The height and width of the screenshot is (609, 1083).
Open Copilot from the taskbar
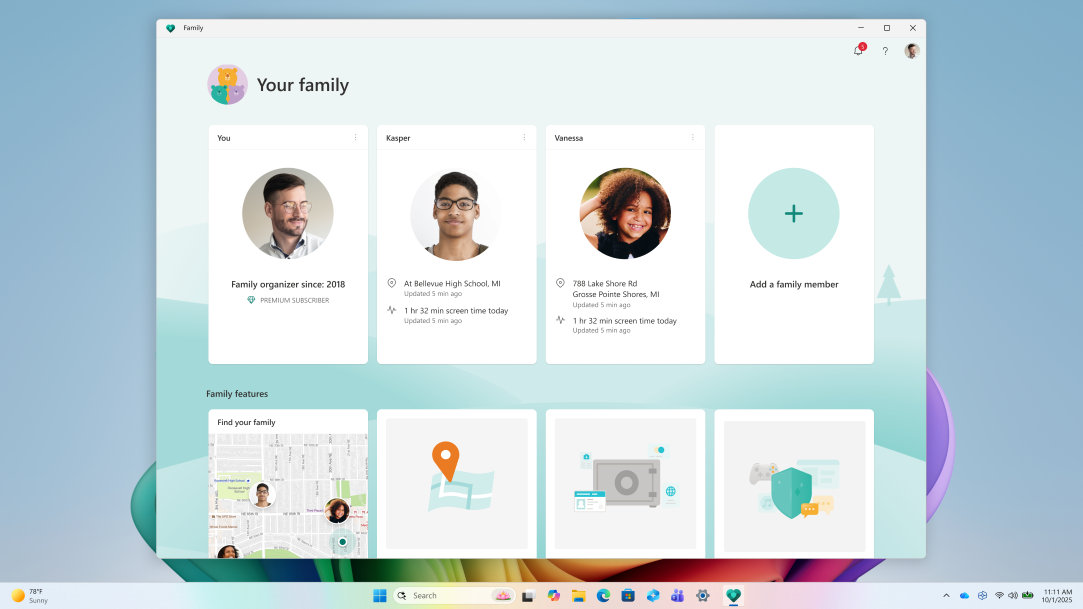point(552,595)
